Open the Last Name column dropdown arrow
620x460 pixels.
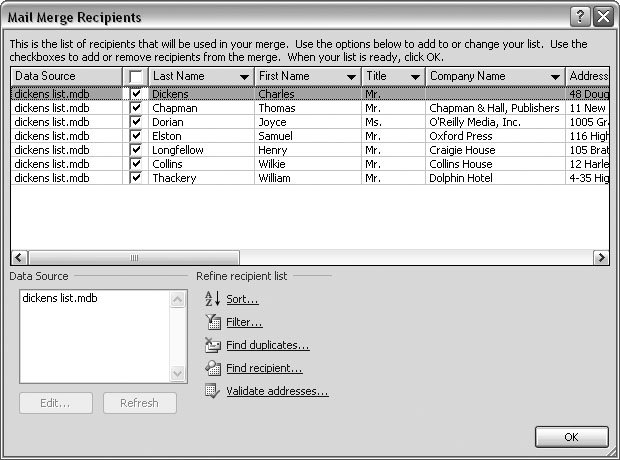pyautogui.click(x=244, y=77)
